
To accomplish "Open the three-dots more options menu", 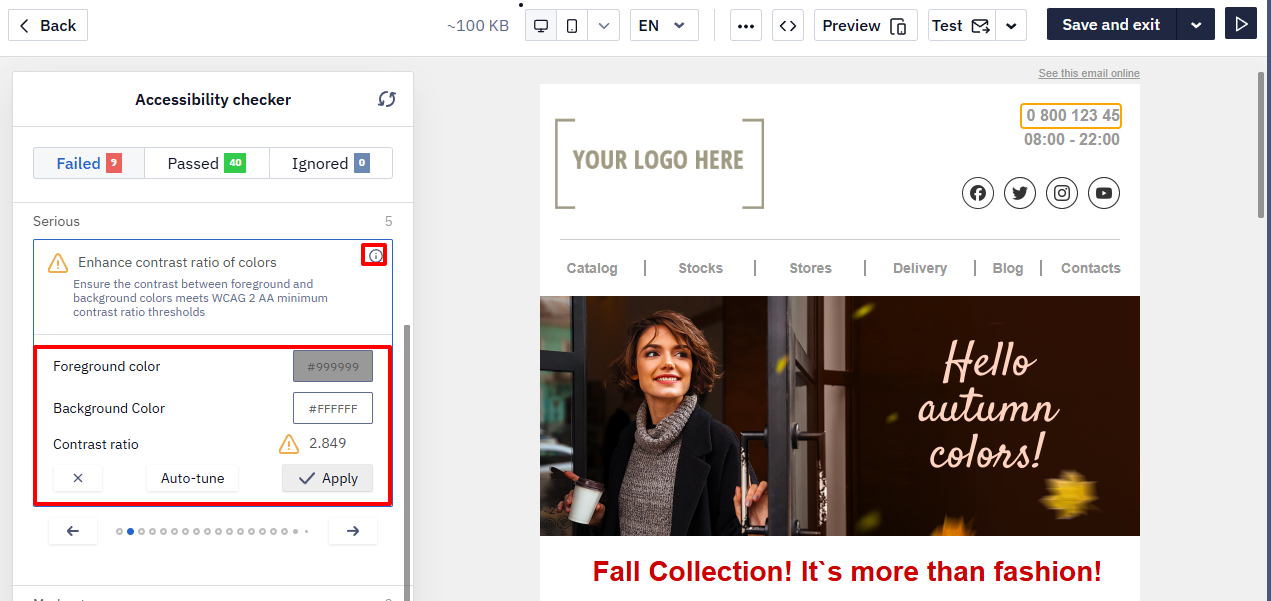I will (x=745, y=25).
